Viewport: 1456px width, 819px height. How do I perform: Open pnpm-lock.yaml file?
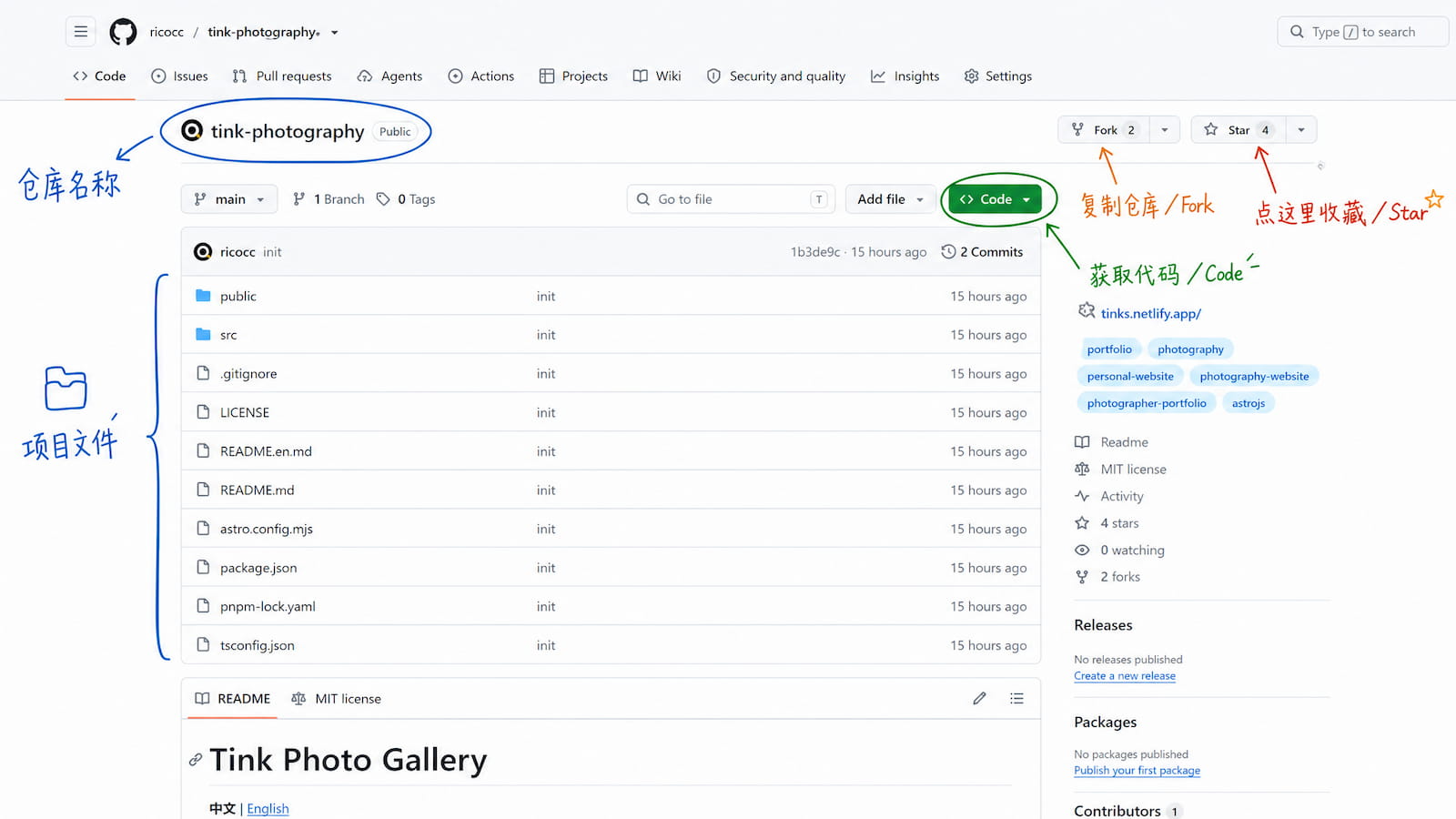(268, 607)
